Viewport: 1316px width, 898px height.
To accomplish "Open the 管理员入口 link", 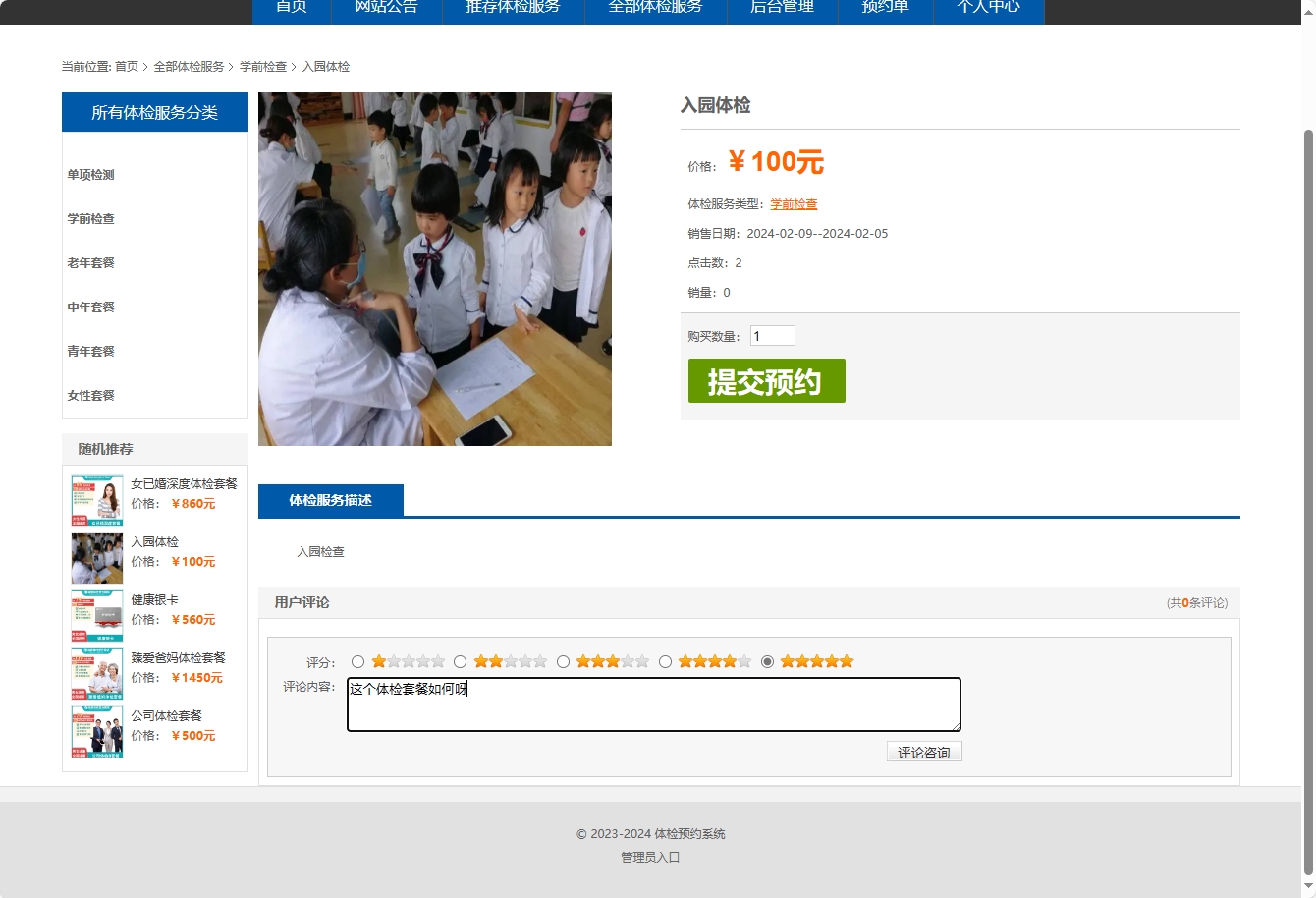I will (x=649, y=857).
